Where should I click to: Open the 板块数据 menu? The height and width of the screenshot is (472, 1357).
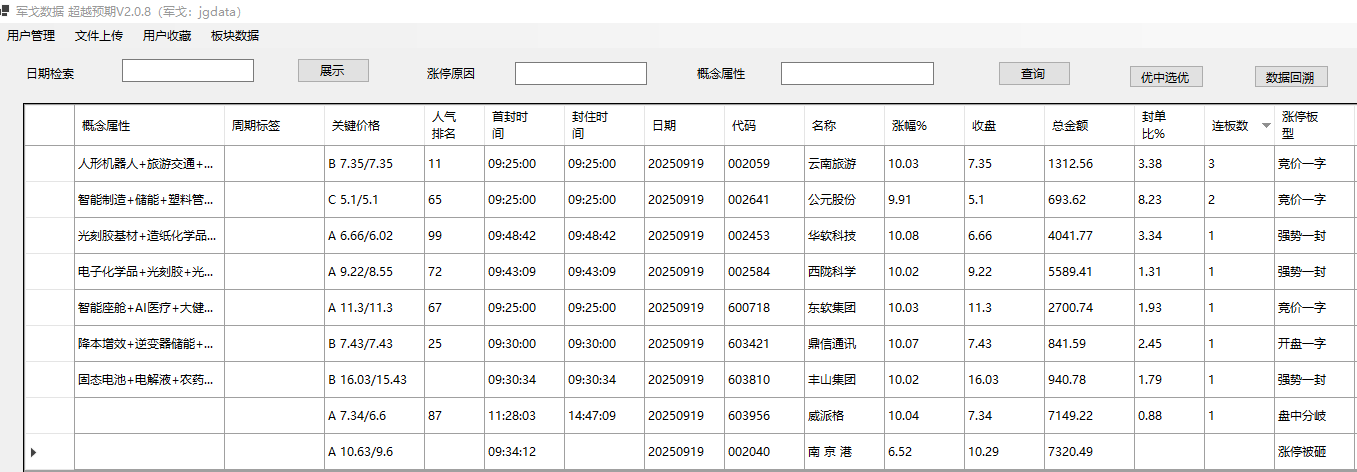235,36
